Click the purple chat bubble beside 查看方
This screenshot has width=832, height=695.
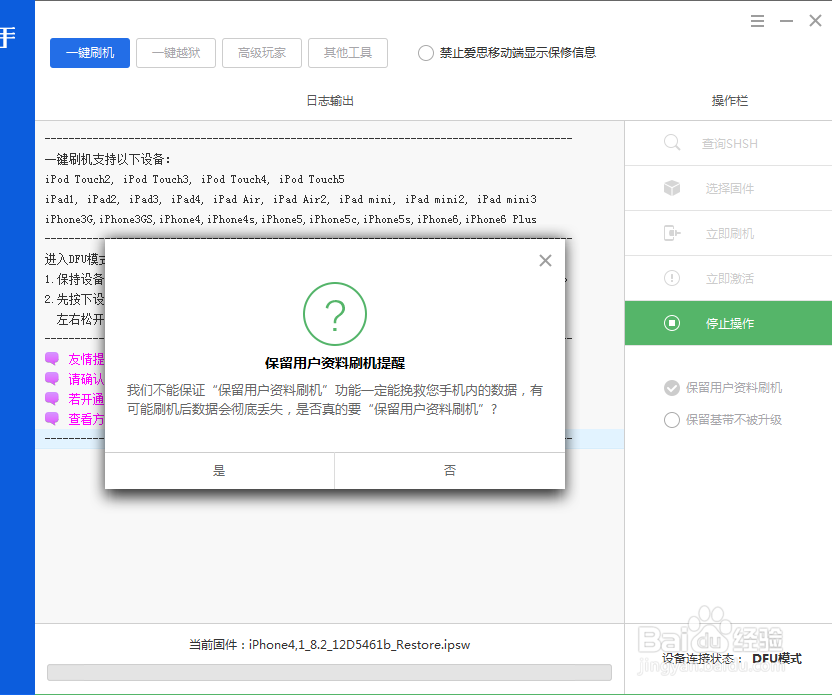pos(52,418)
